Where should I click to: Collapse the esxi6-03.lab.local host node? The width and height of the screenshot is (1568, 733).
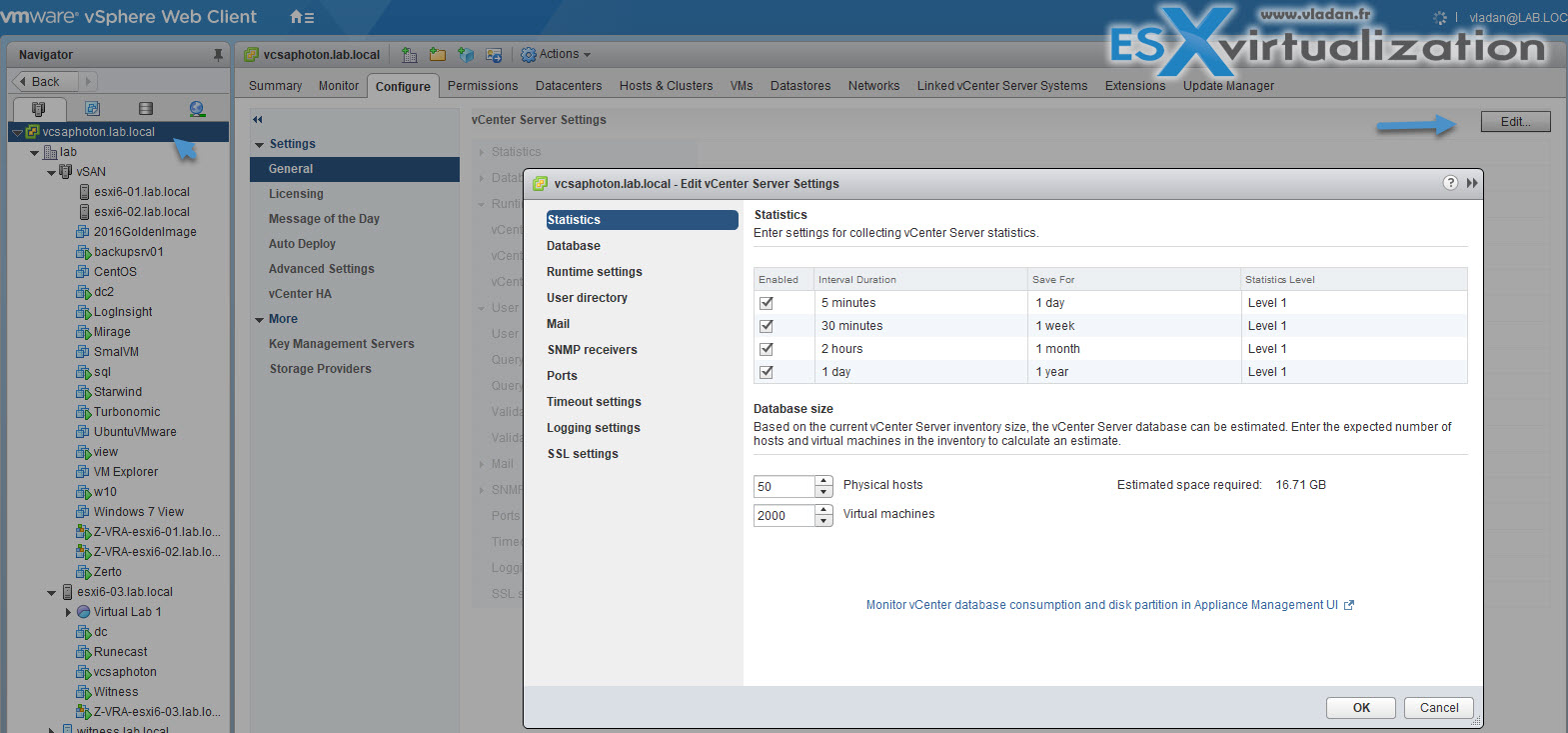point(51,593)
